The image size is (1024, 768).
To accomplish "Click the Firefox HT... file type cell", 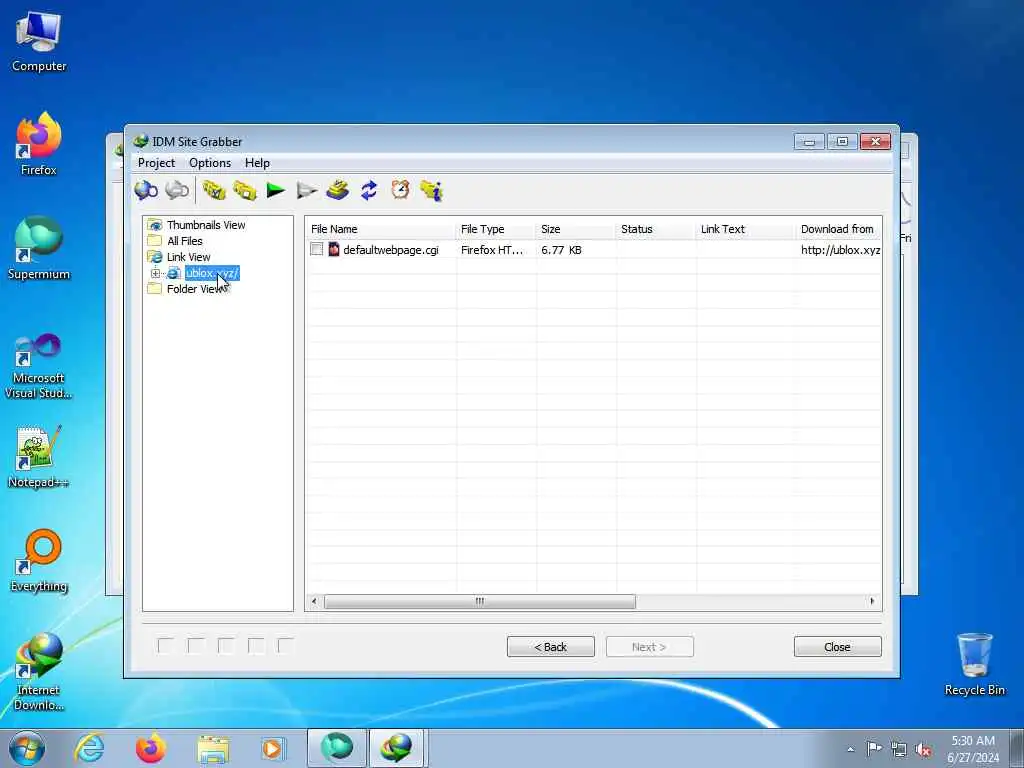I will pyautogui.click(x=492, y=249).
